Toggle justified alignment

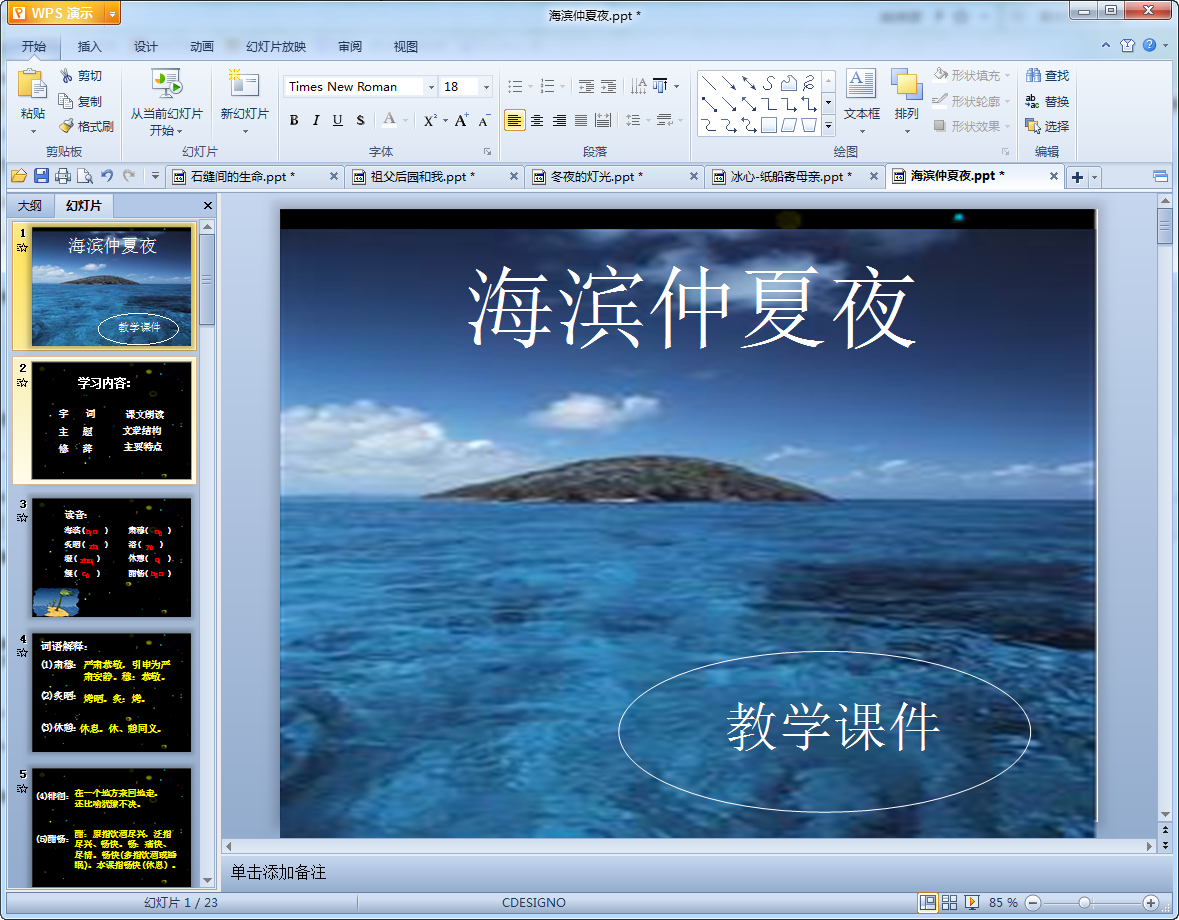pyautogui.click(x=581, y=120)
